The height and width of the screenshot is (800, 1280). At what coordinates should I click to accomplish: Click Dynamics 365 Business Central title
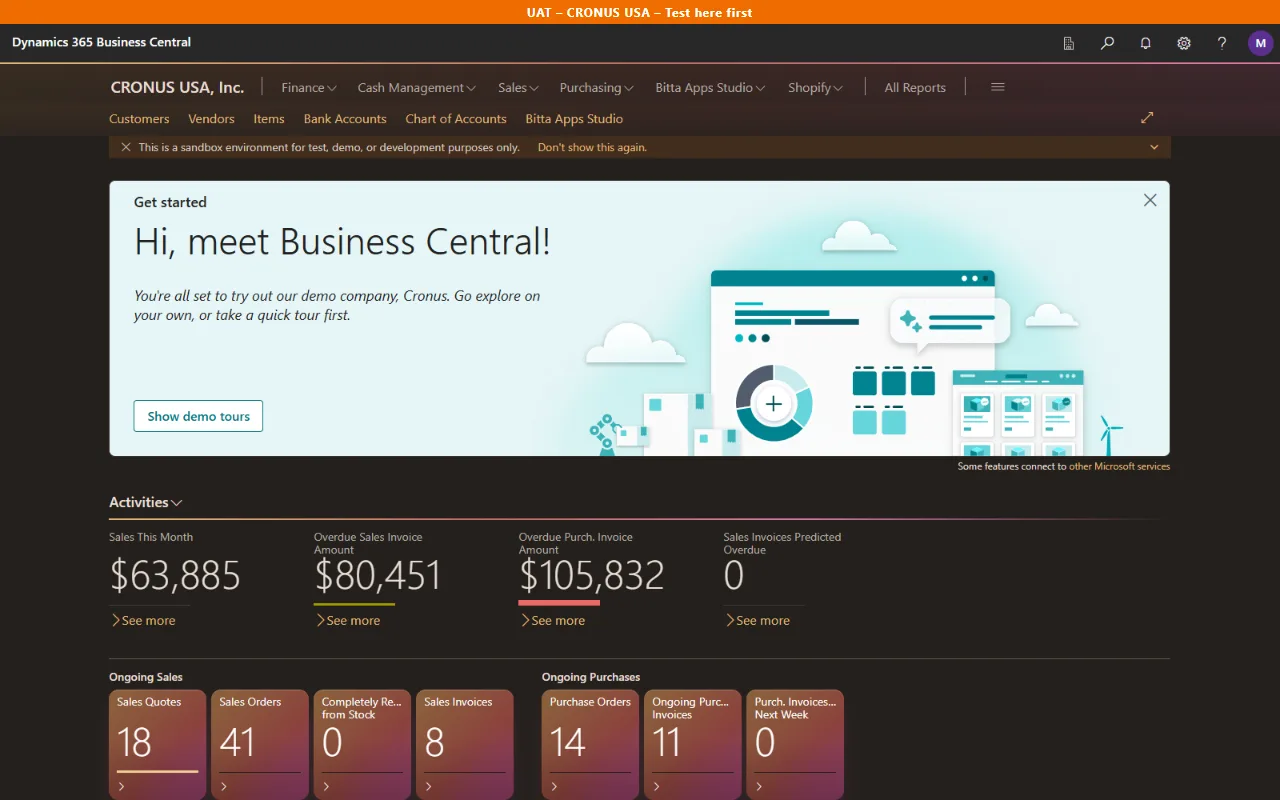tap(102, 43)
